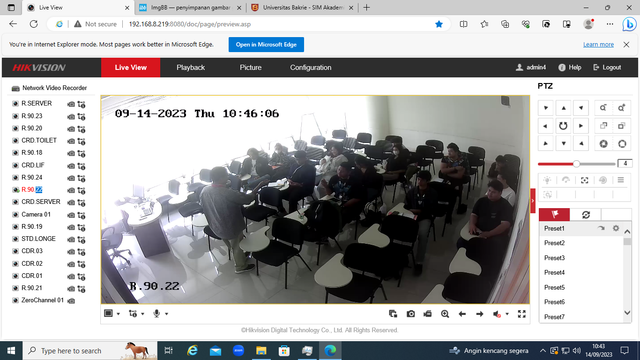Go to previous page with left arrow
The image size is (640, 360).
pos(462,314)
